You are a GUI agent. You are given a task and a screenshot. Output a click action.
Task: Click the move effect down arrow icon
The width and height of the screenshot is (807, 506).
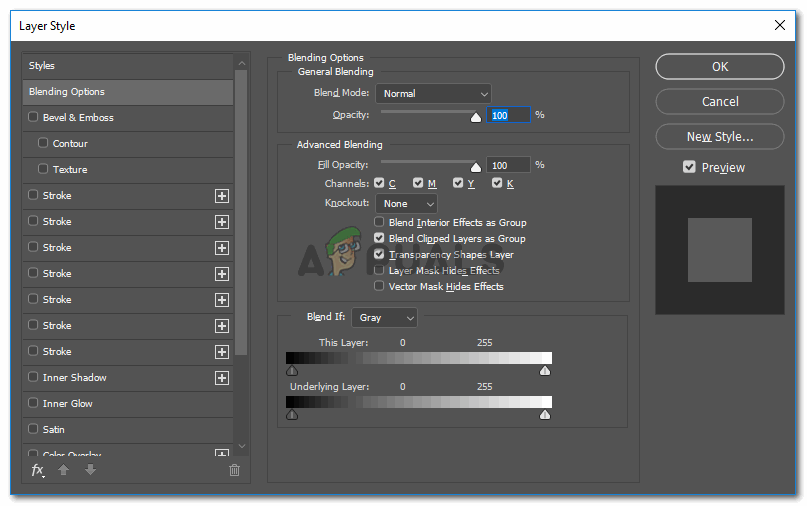point(91,469)
